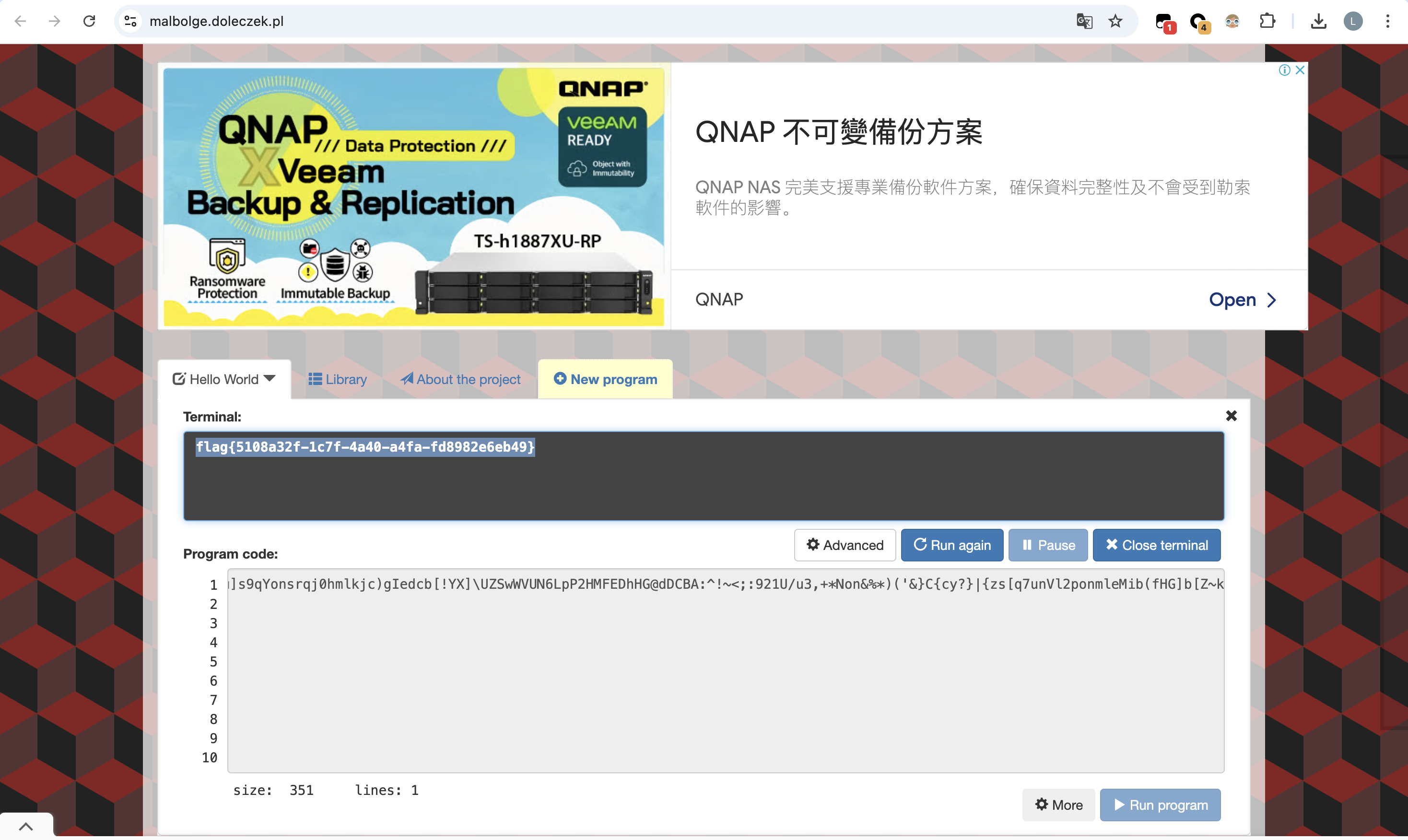This screenshot has width=1408, height=840.
Task: Click Run program button
Action: tap(1160, 805)
